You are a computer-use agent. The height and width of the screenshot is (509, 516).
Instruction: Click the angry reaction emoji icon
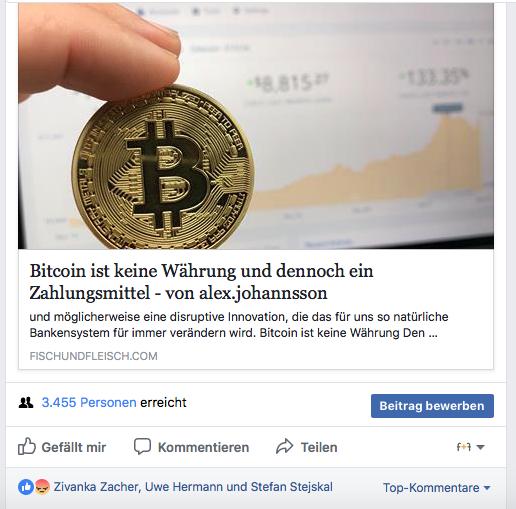pos(42,487)
